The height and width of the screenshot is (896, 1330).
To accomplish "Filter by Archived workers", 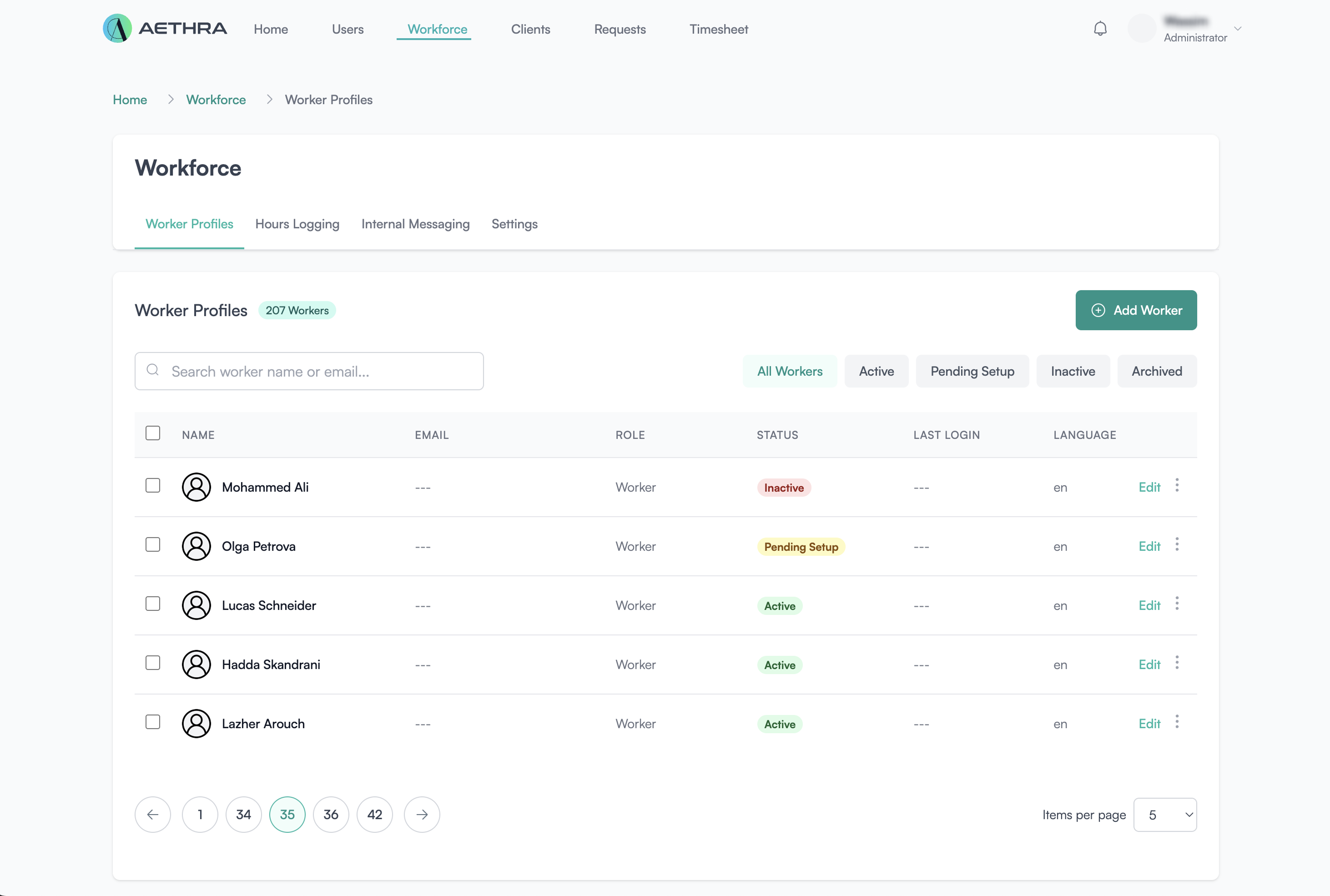I will click(1157, 372).
